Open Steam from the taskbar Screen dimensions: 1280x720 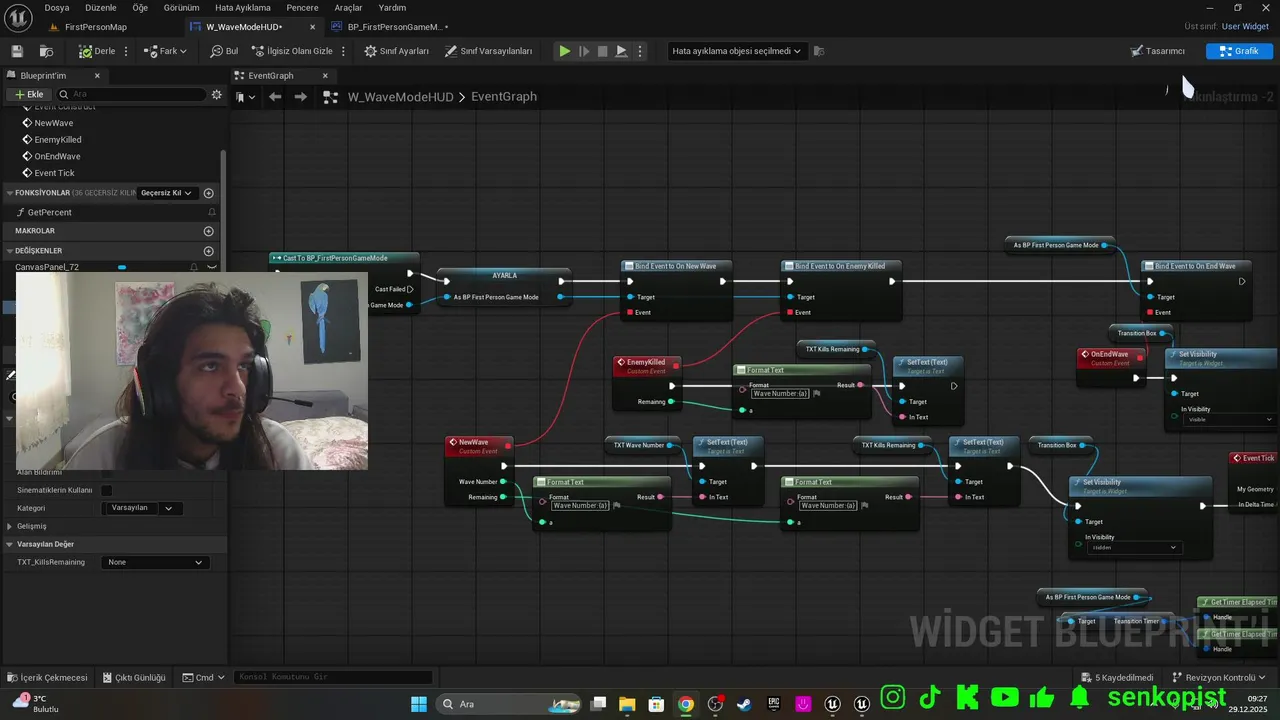coord(744,704)
